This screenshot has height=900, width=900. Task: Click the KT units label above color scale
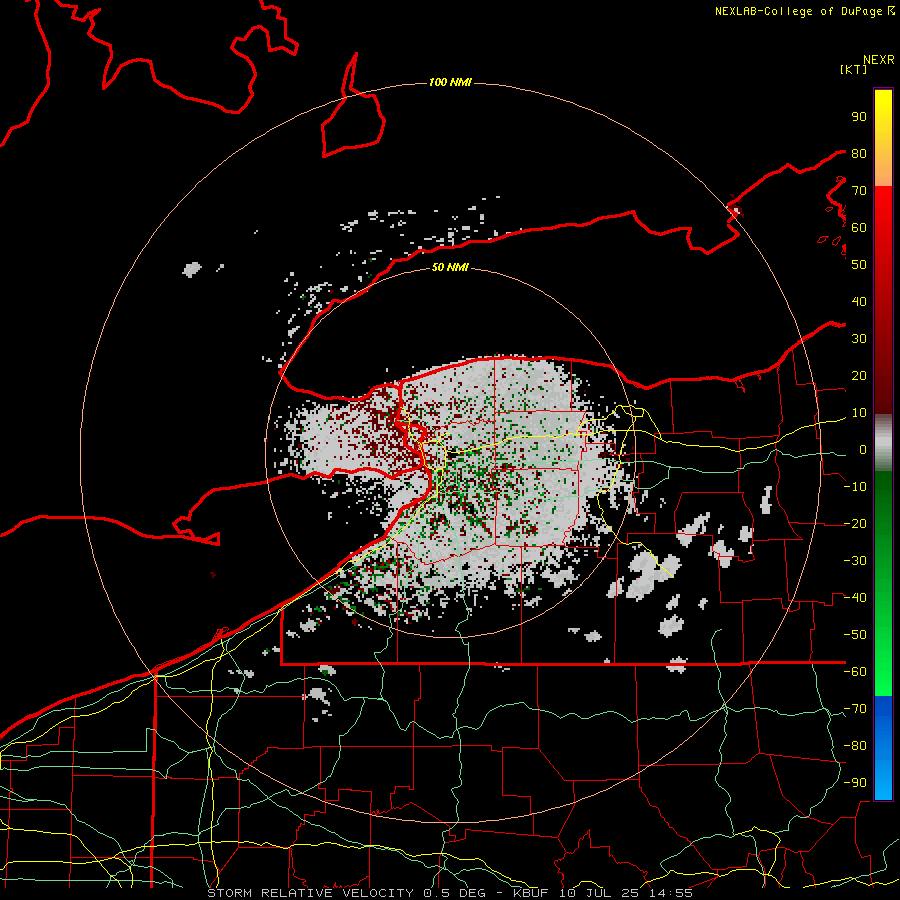pos(854,69)
